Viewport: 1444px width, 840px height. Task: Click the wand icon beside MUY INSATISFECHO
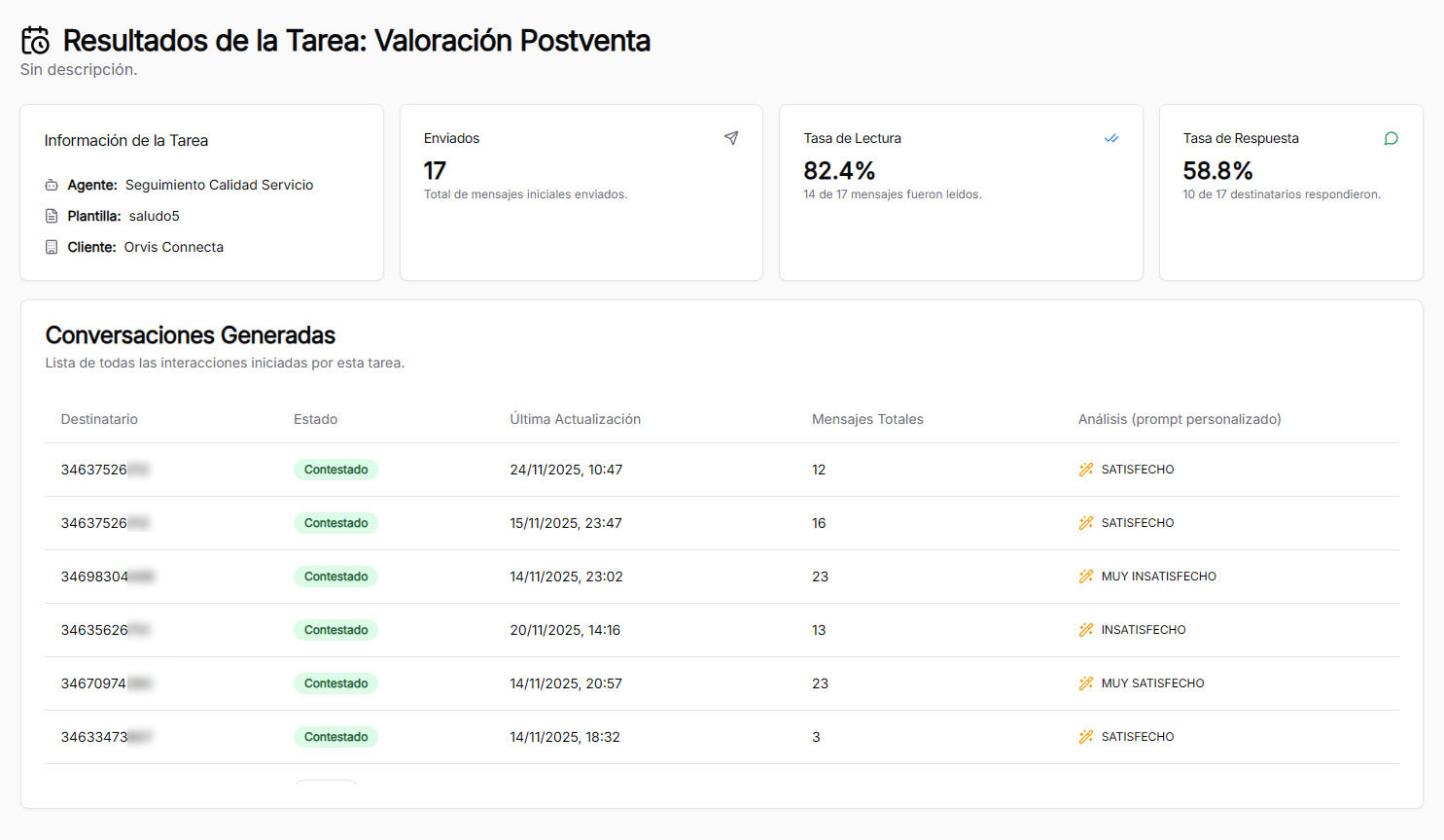pyautogui.click(x=1085, y=577)
